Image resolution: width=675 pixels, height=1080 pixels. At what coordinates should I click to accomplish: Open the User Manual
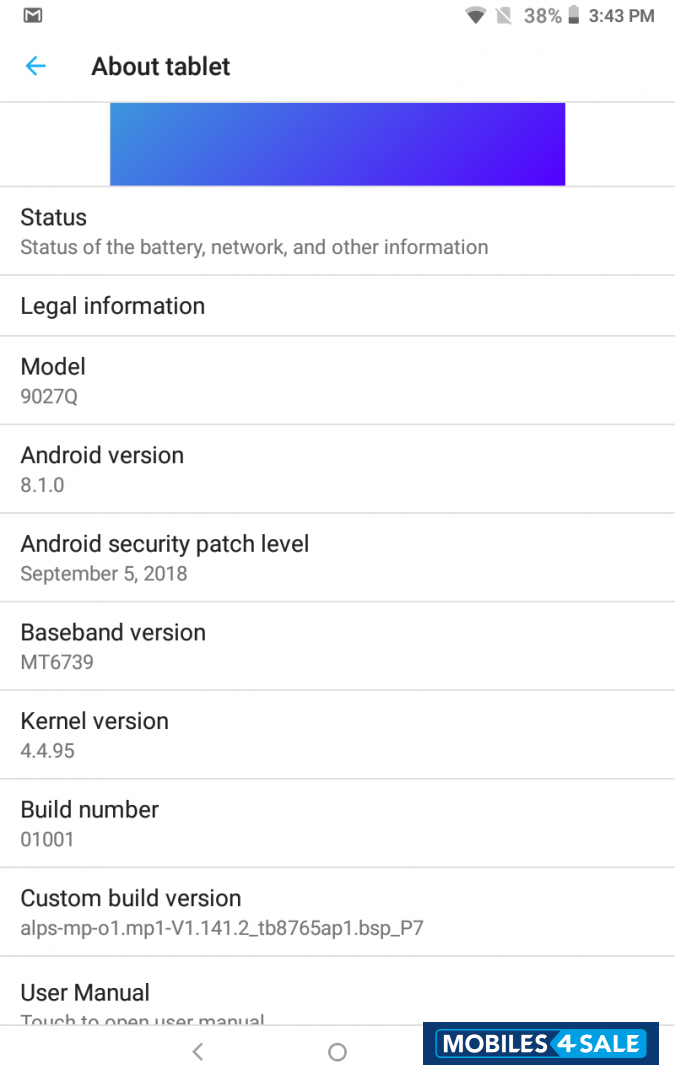[x=337, y=998]
